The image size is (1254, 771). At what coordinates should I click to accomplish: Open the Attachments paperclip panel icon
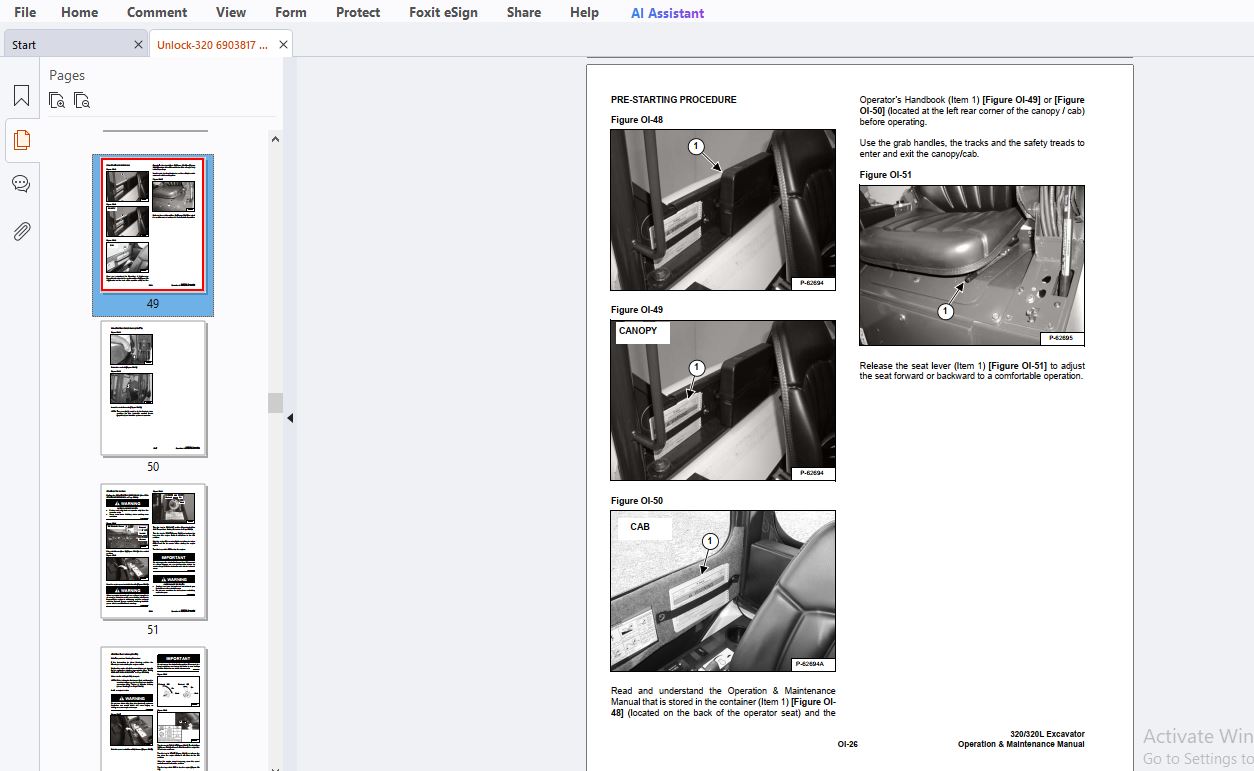tap(21, 231)
